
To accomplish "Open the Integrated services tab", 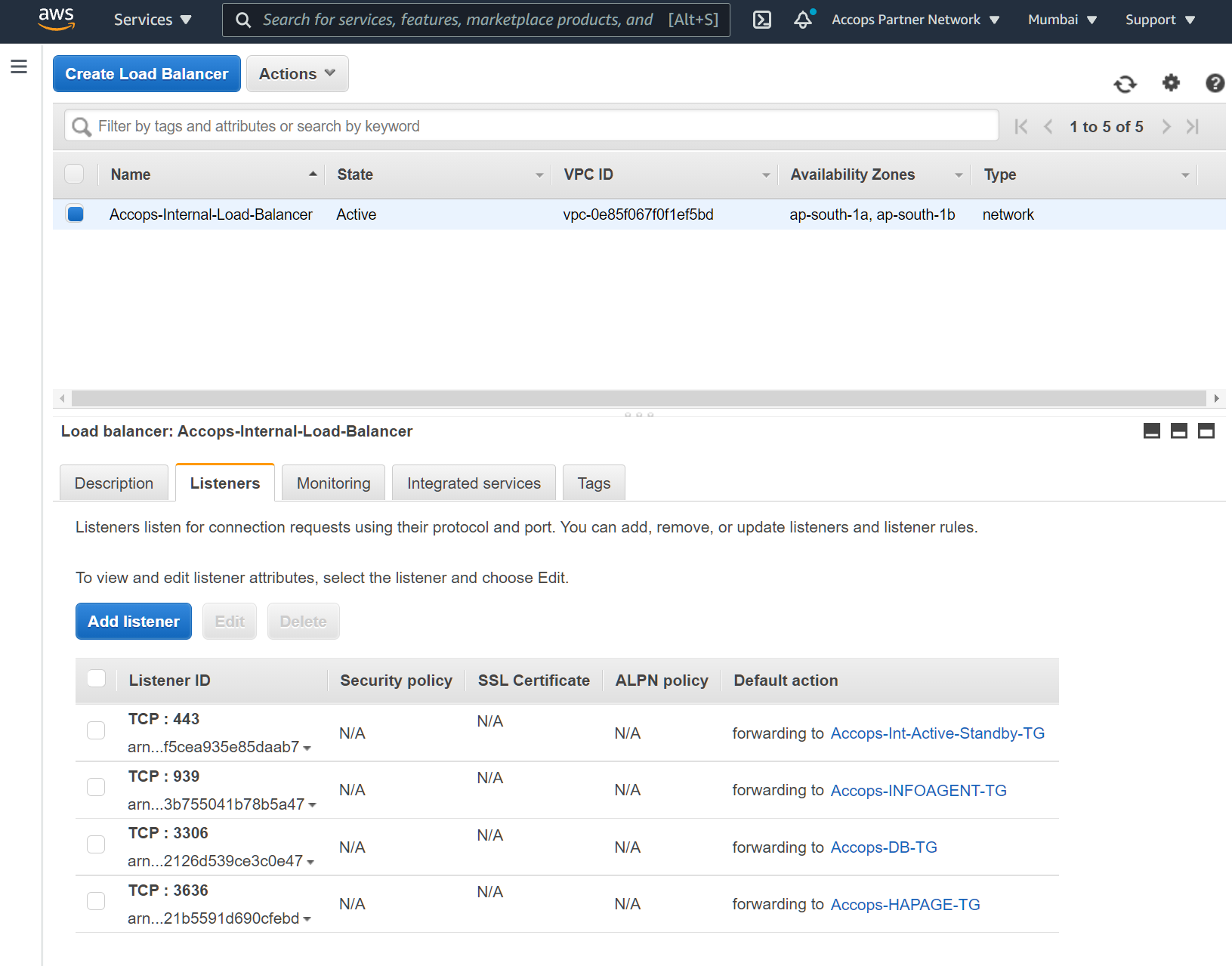I will coord(474,483).
